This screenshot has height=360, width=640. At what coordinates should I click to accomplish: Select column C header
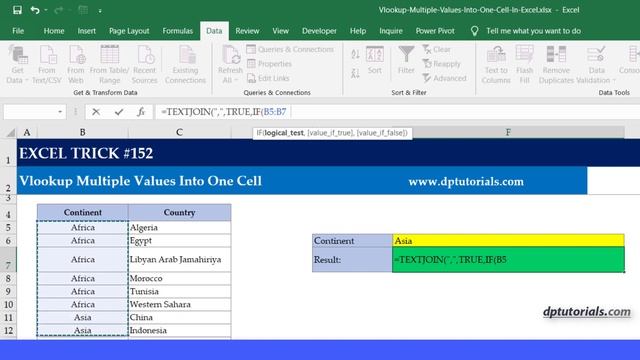coord(179,132)
